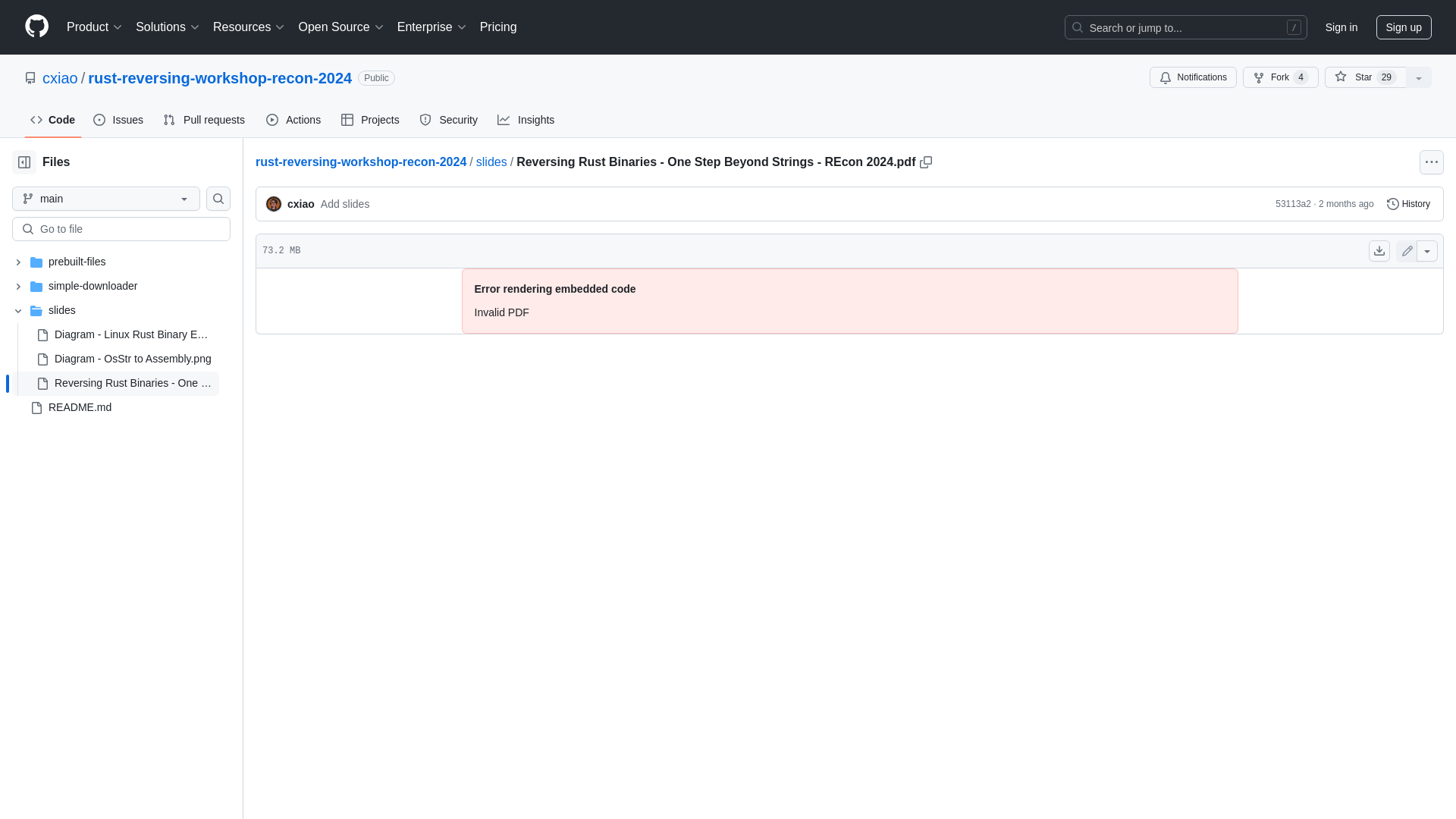
Task: Star the repository
Action: [x=1366, y=77]
